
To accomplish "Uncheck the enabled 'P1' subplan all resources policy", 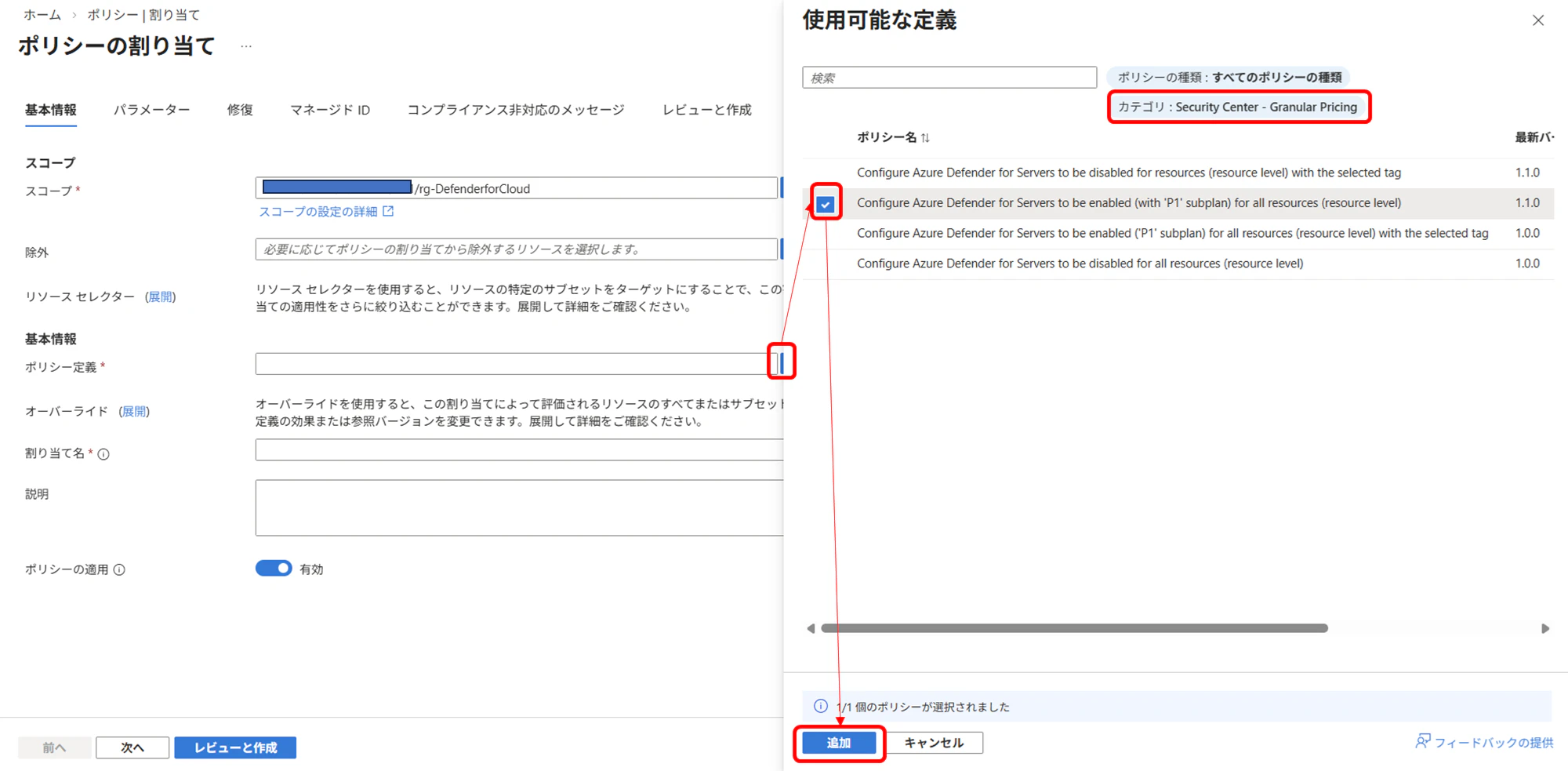I will (x=826, y=204).
